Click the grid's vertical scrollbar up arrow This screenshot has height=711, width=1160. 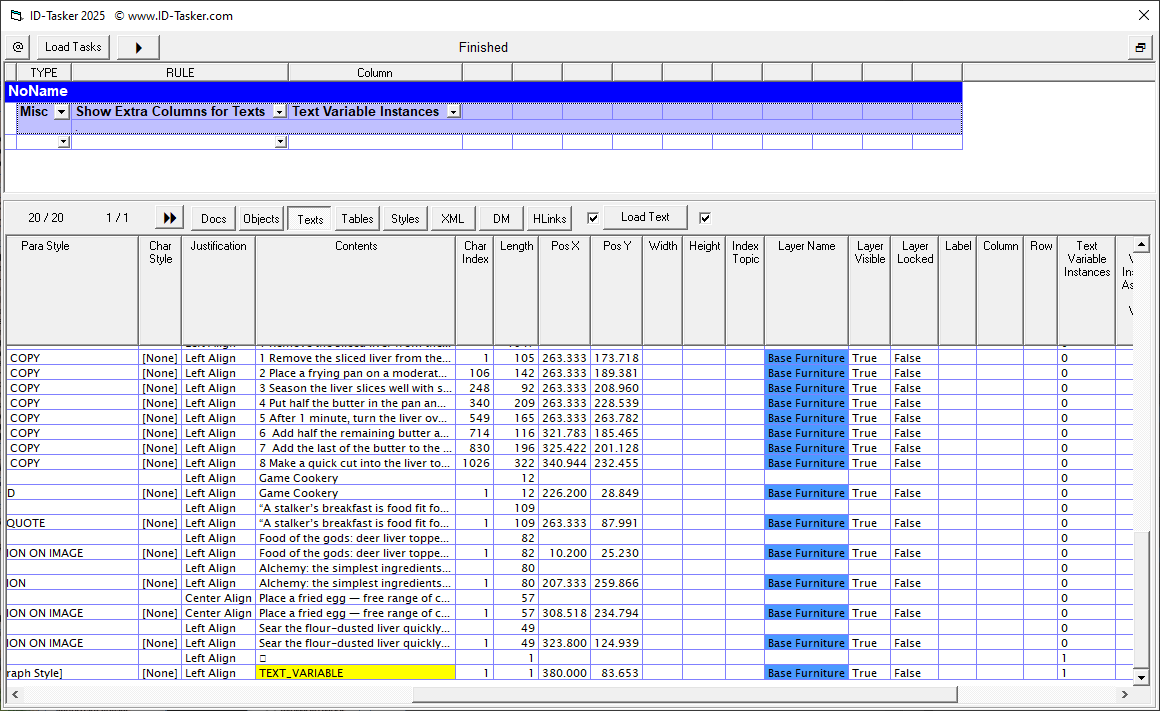pos(1141,243)
